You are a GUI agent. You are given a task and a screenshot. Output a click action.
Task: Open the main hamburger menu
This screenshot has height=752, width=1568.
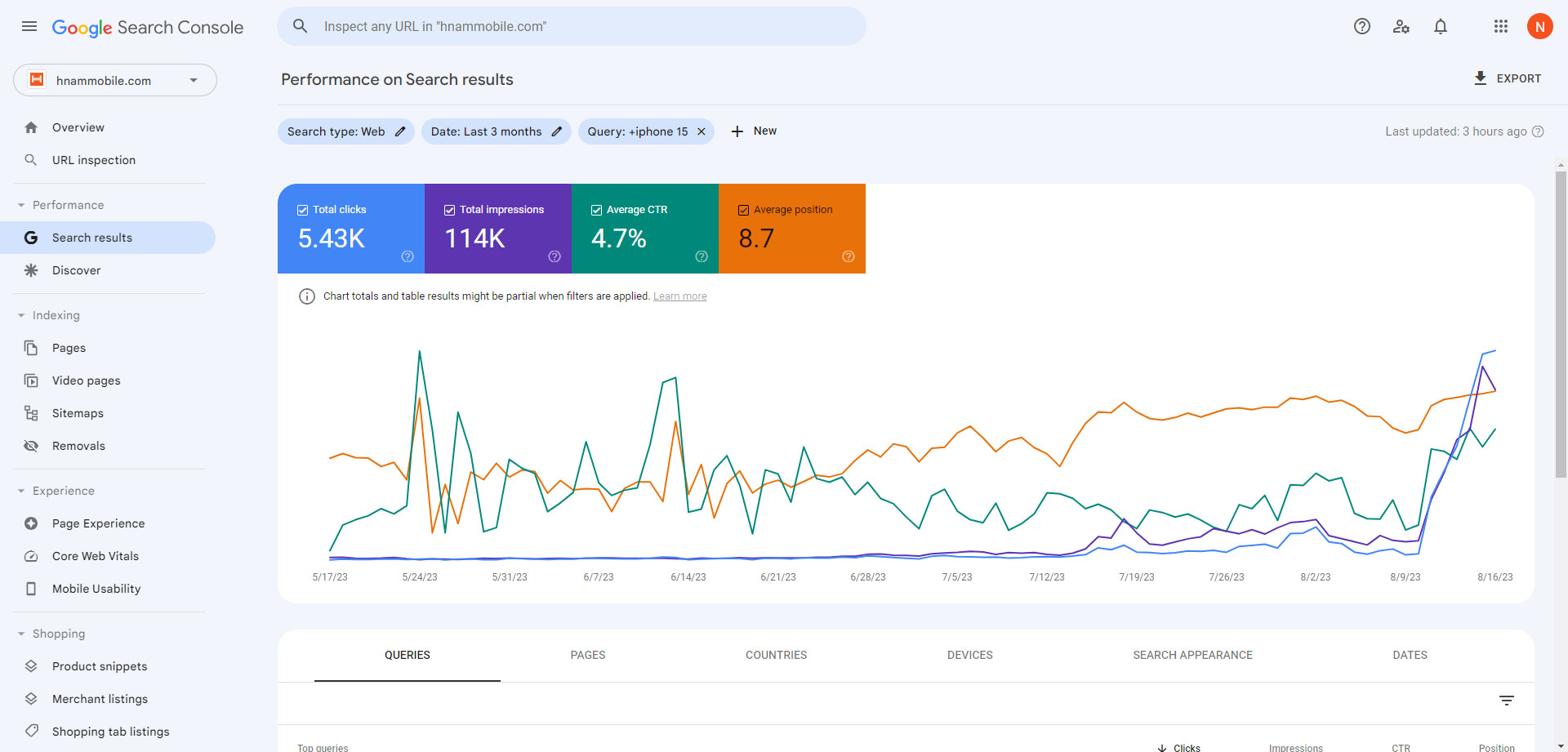click(x=29, y=26)
